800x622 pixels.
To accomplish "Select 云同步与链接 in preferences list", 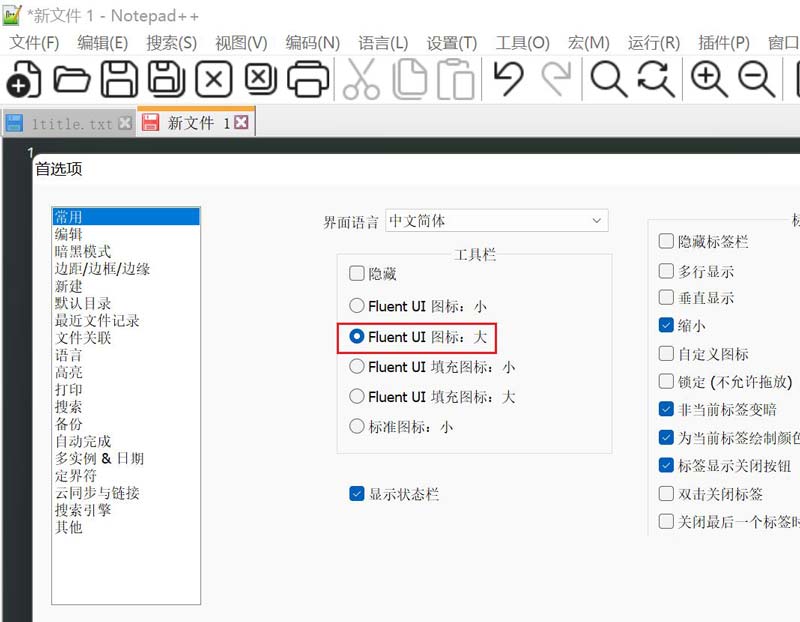I will click(126, 492).
